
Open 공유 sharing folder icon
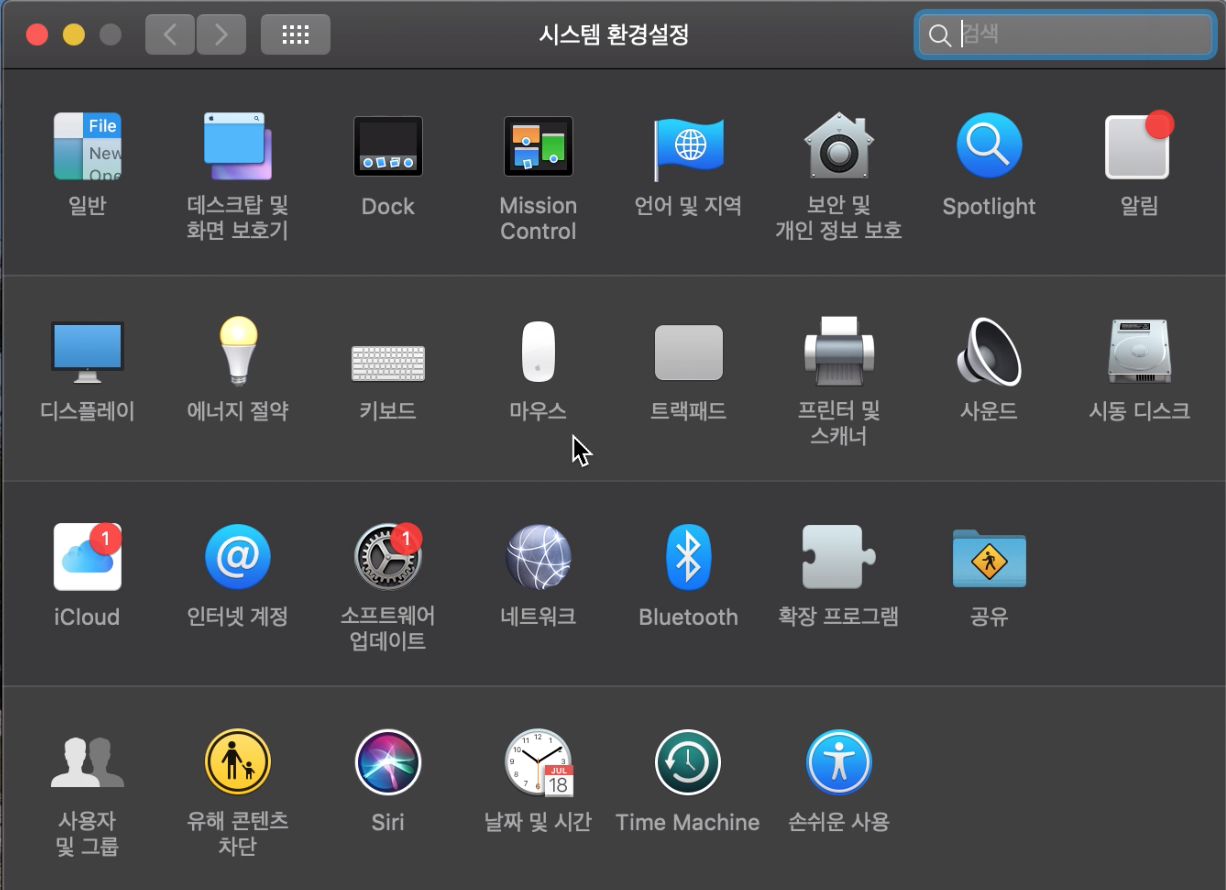tap(989, 558)
